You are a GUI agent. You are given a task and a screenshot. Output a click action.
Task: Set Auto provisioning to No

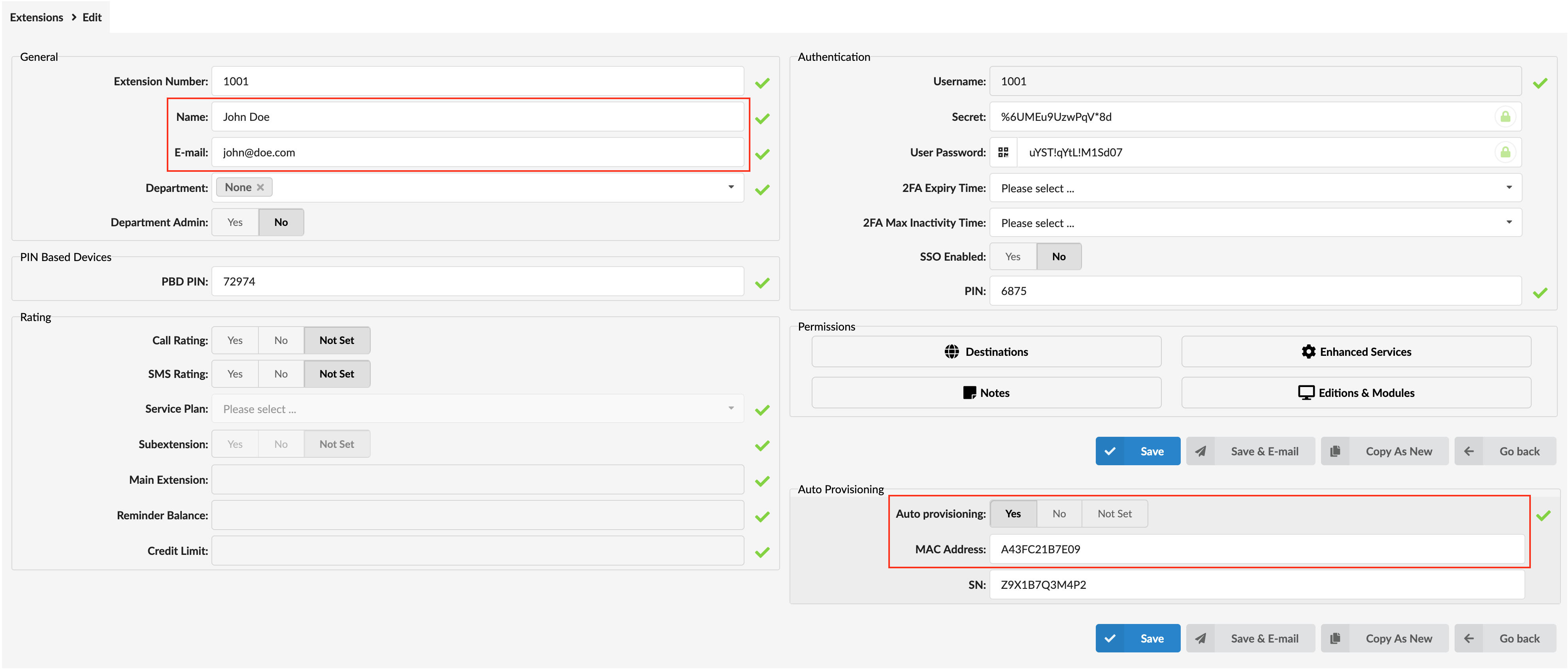[x=1059, y=514]
